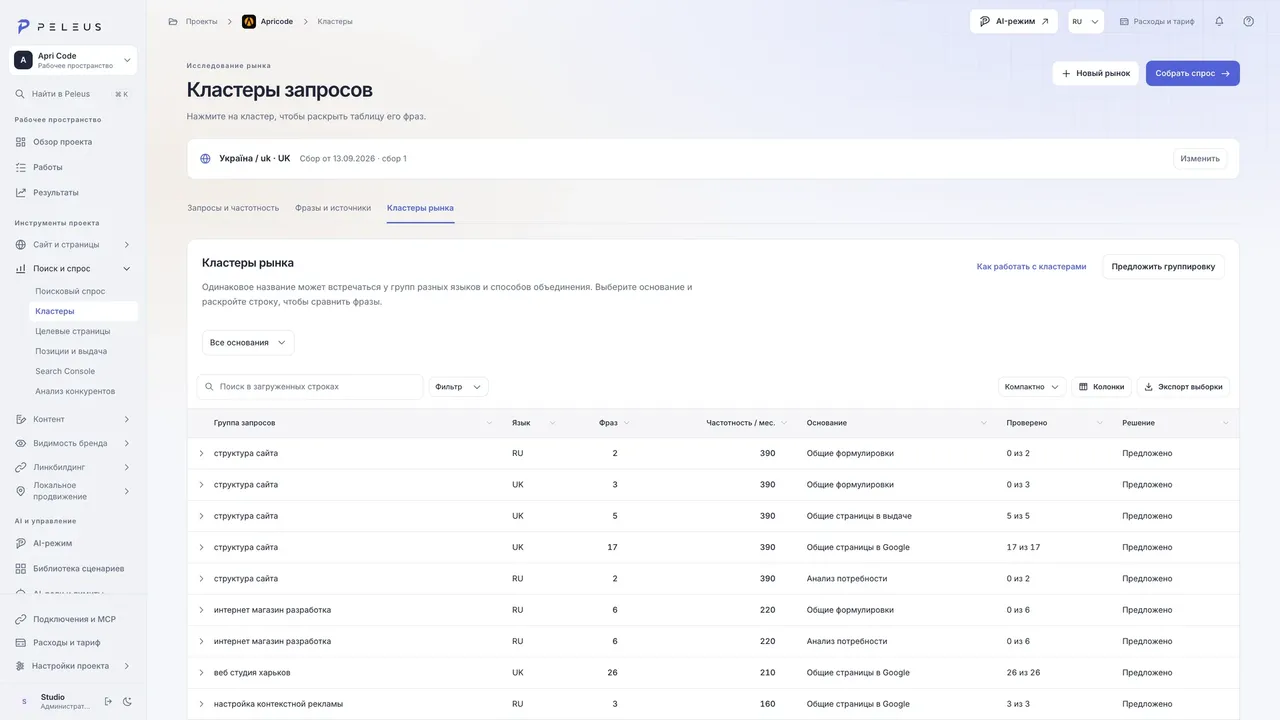Screen dimensions: 1280x720
Task: Click the notifications bell icon
Action: (x=1219, y=21)
